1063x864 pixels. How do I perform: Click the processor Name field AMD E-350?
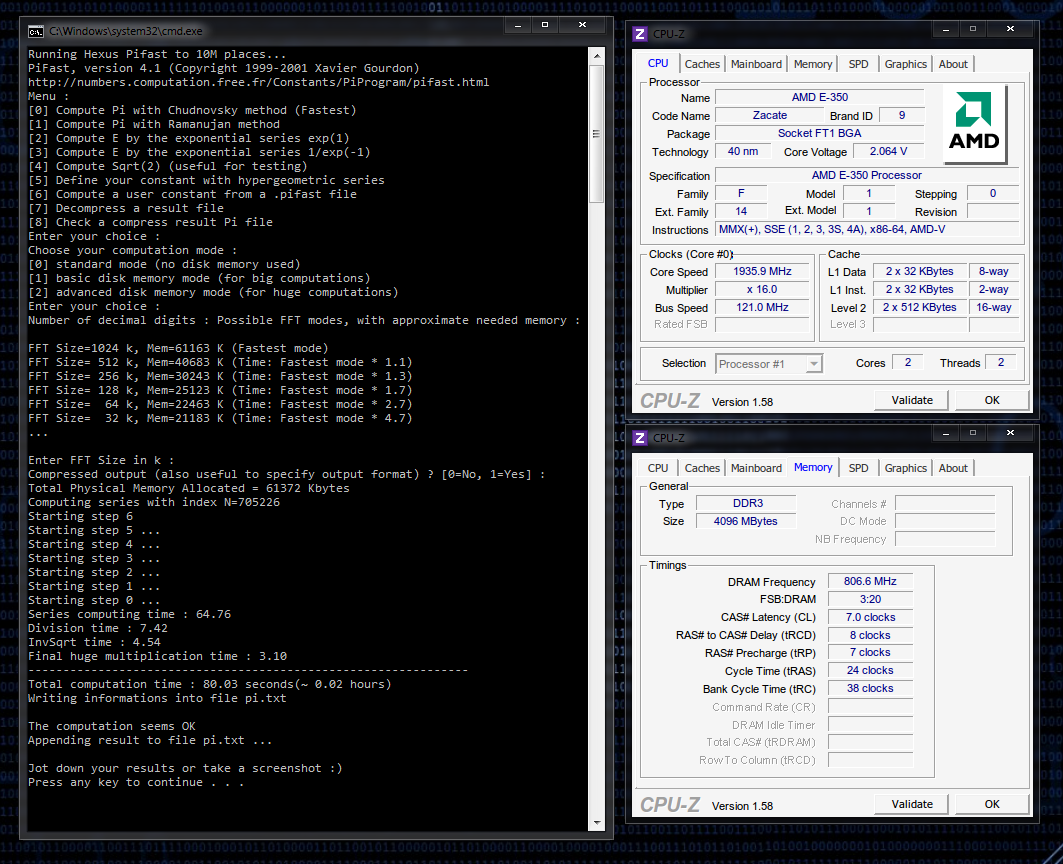820,98
